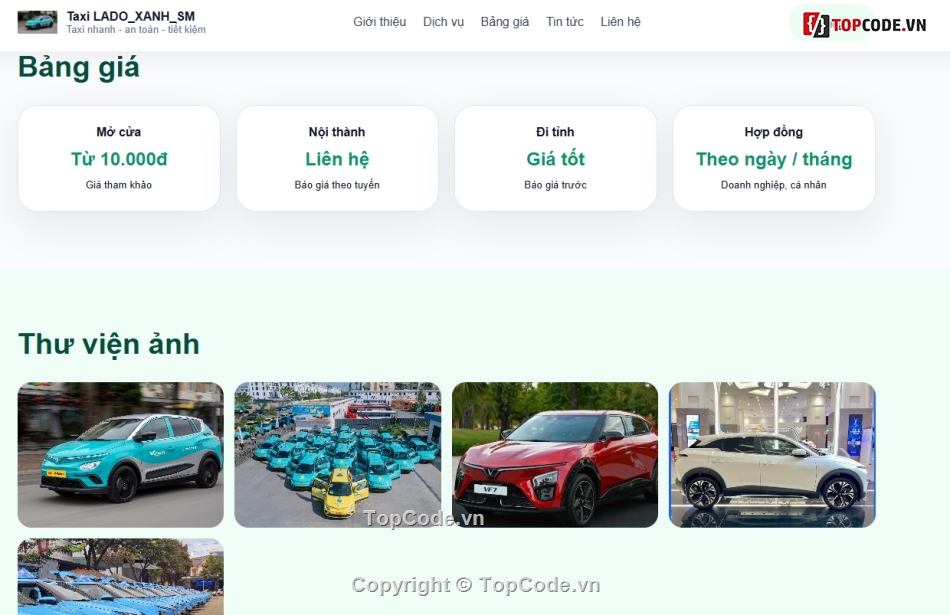Select the Mở cửa price card

coord(119,158)
